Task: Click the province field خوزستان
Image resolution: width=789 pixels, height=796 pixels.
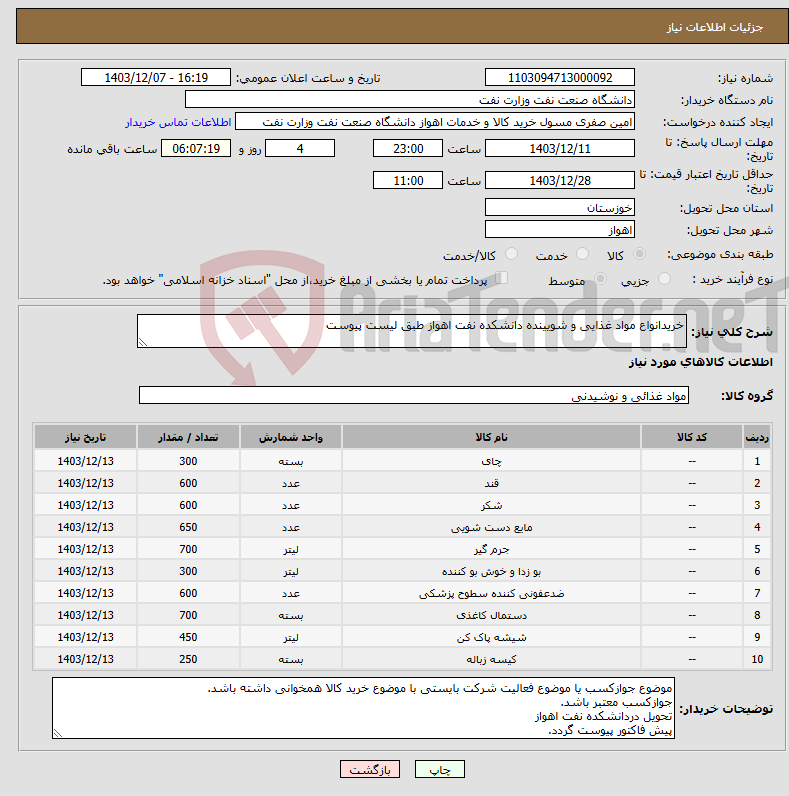Action: [x=560, y=207]
